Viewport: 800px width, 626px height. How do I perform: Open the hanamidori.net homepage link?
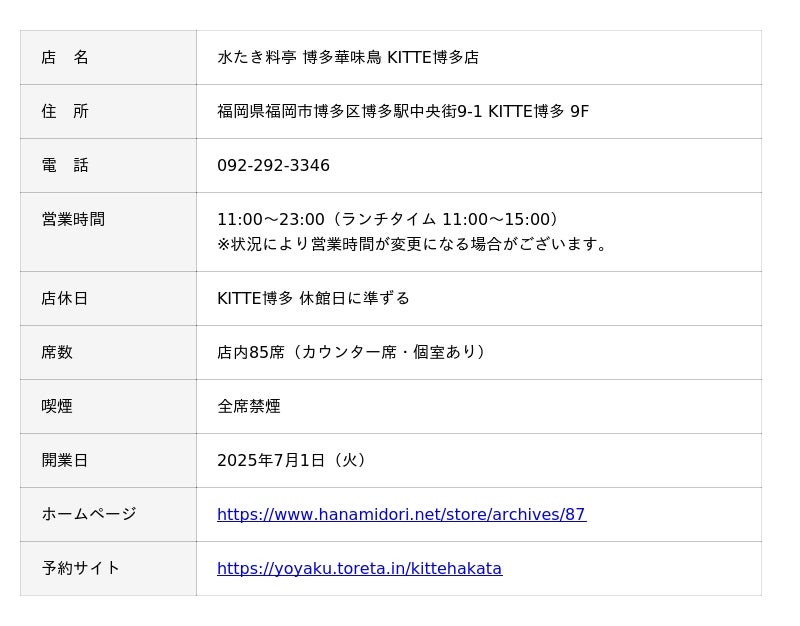401,515
